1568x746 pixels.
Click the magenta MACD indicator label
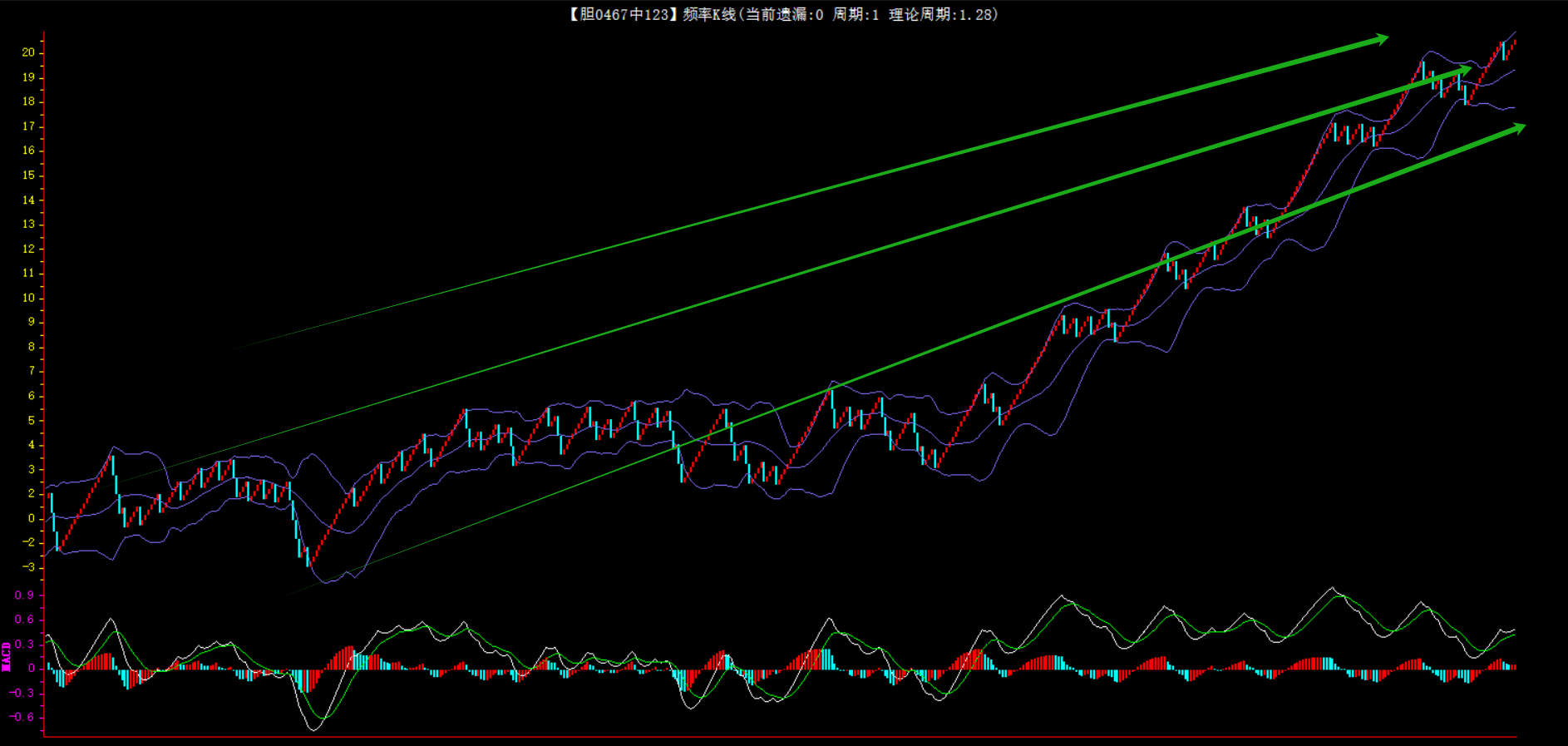[6, 657]
